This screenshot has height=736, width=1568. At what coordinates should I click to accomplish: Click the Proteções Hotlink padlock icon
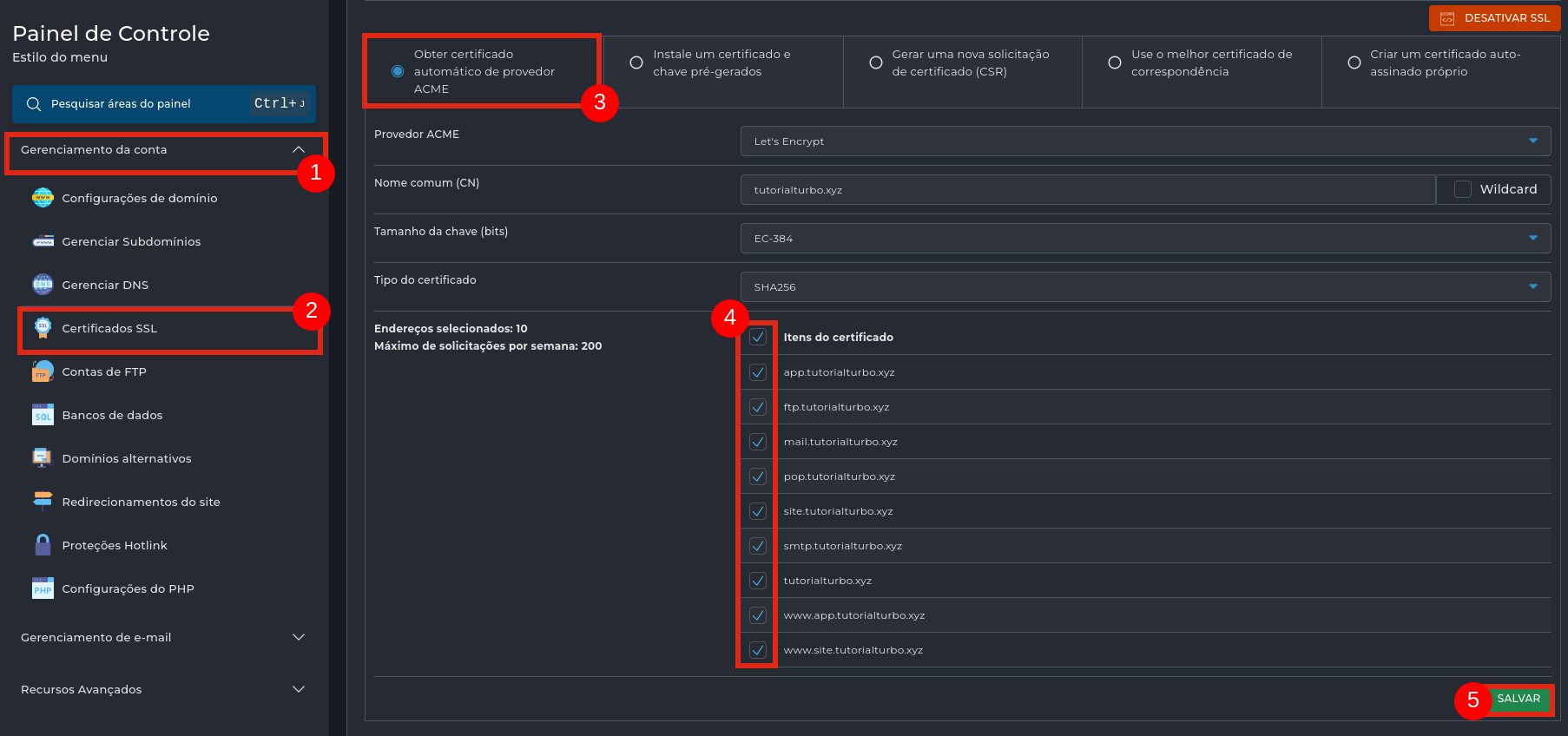coord(43,545)
